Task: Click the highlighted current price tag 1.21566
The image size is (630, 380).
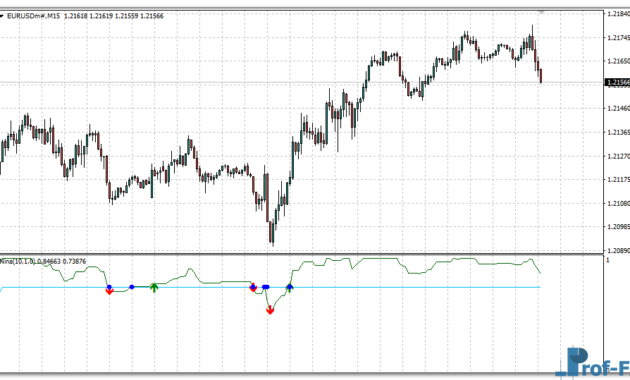Action: [618, 82]
